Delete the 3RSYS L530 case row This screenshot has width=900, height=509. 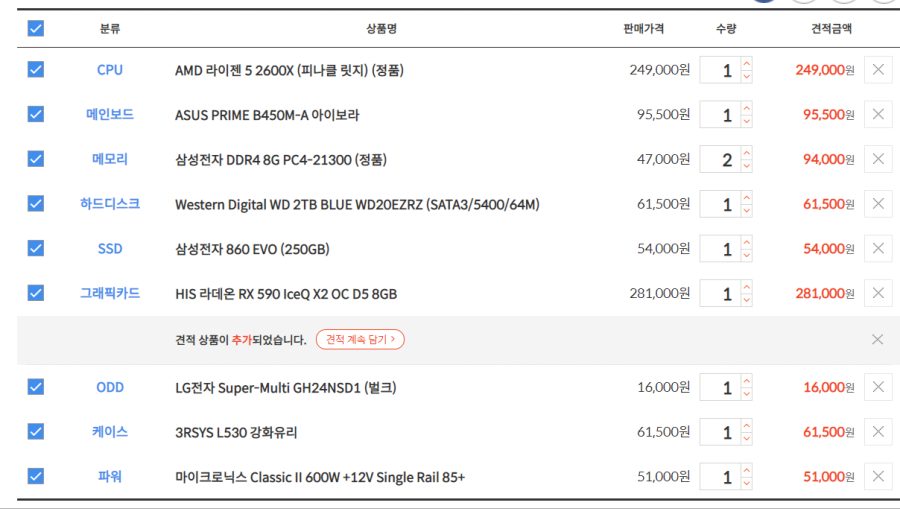coord(878,432)
